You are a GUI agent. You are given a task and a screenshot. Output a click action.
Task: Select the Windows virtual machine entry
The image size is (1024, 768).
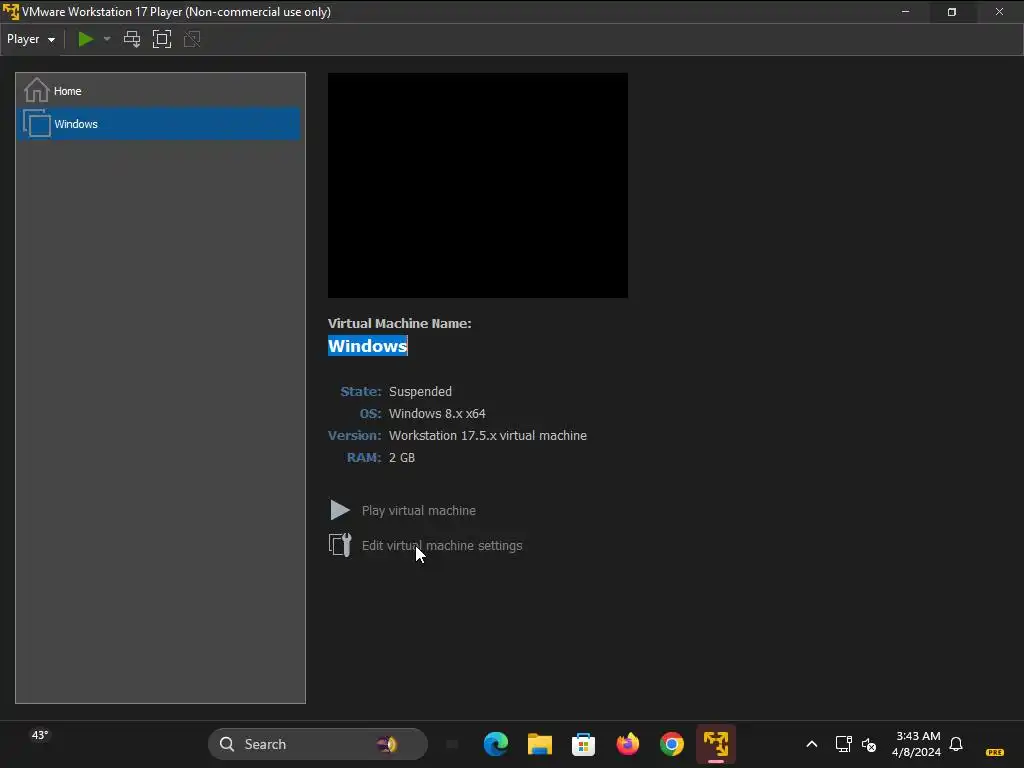pos(159,124)
